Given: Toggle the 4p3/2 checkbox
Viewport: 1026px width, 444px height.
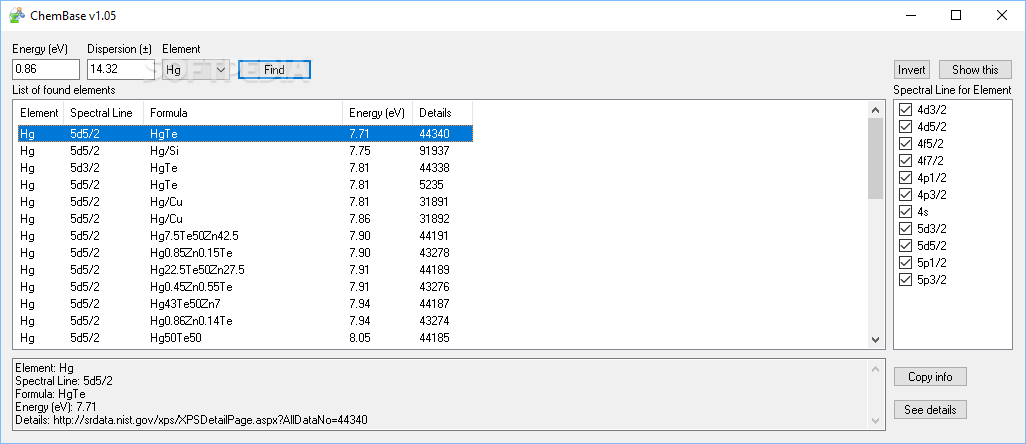Looking at the screenshot, I should [x=906, y=194].
